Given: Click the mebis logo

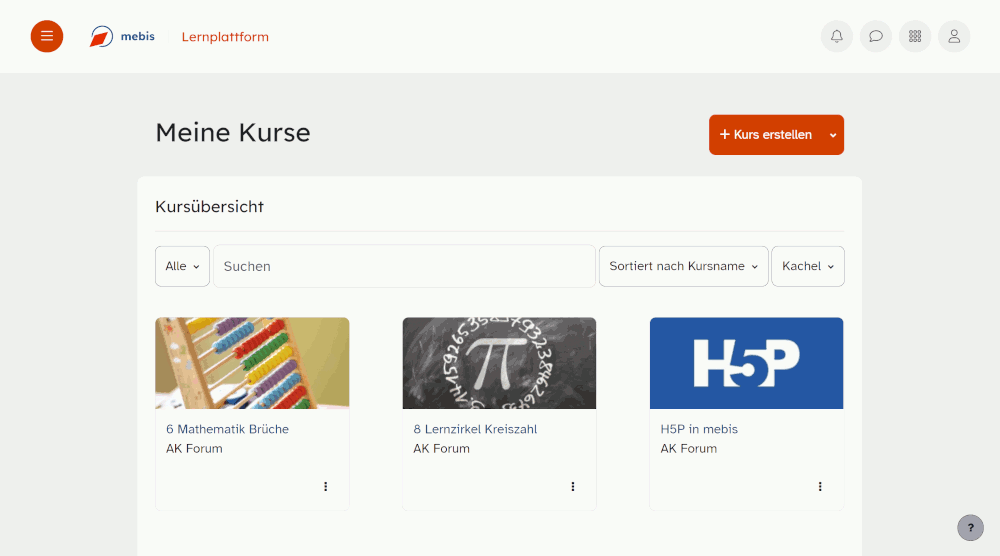Looking at the screenshot, I should point(122,36).
